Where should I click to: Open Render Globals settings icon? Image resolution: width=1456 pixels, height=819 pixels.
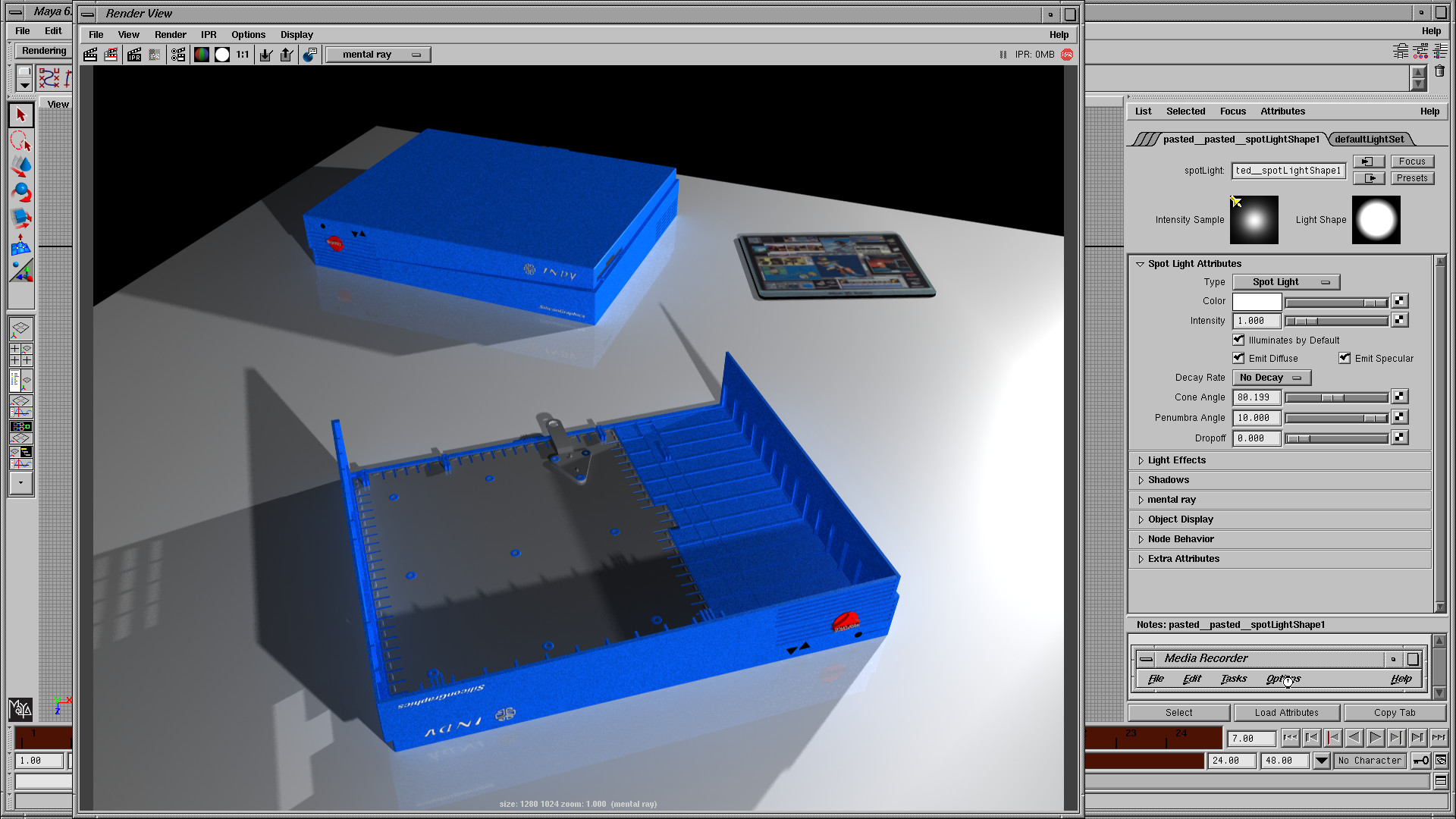point(178,55)
